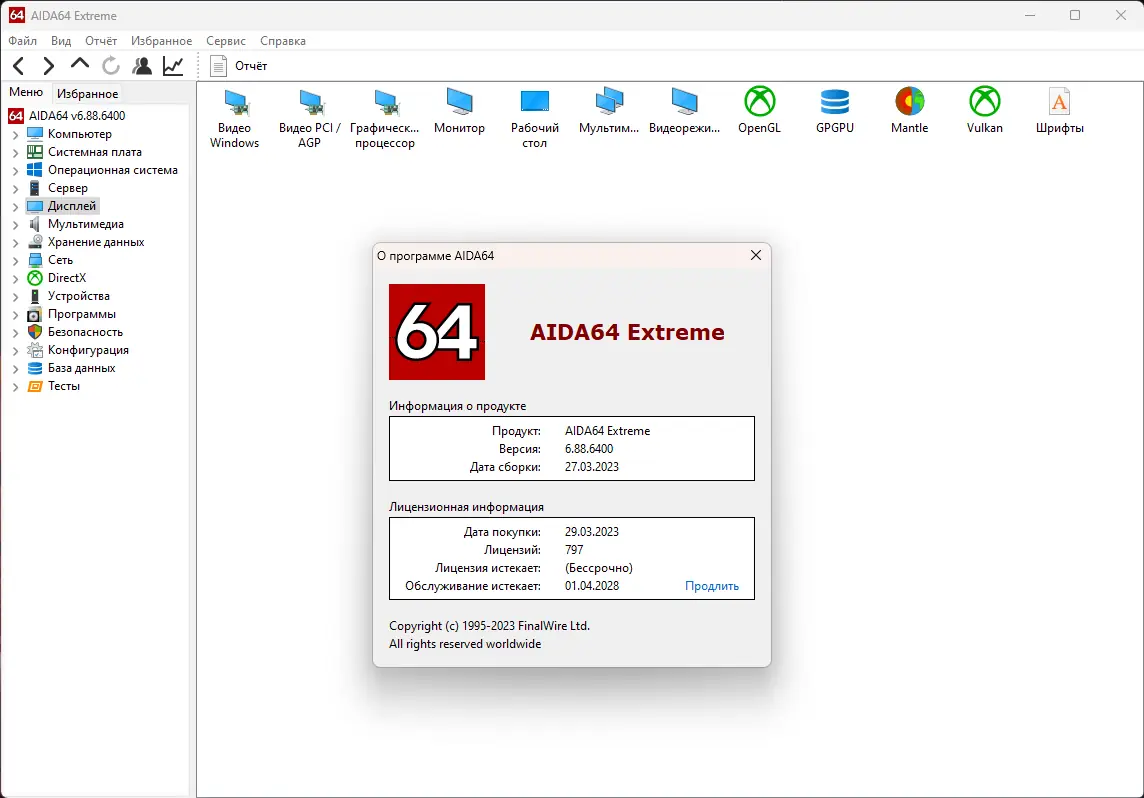The height and width of the screenshot is (798, 1144).
Task: Click the purchase date 29.03.2023
Action: (x=592, y=532)
